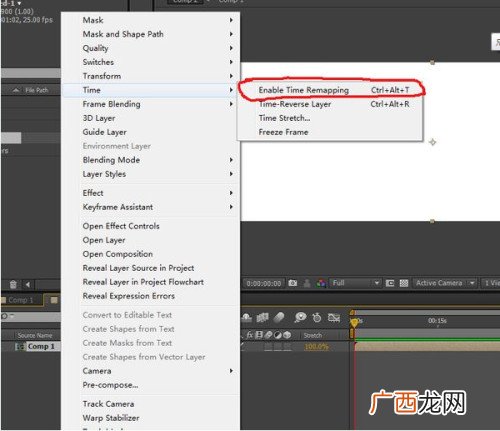Click the 3D Layer cube column icon

(287, 335)
